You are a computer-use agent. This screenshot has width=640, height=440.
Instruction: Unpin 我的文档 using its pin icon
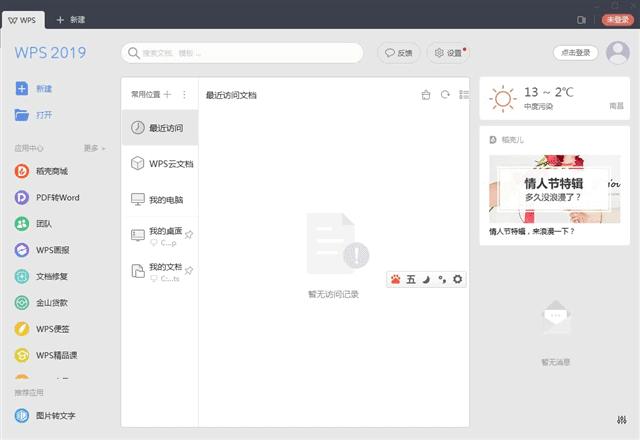[189, 271]
